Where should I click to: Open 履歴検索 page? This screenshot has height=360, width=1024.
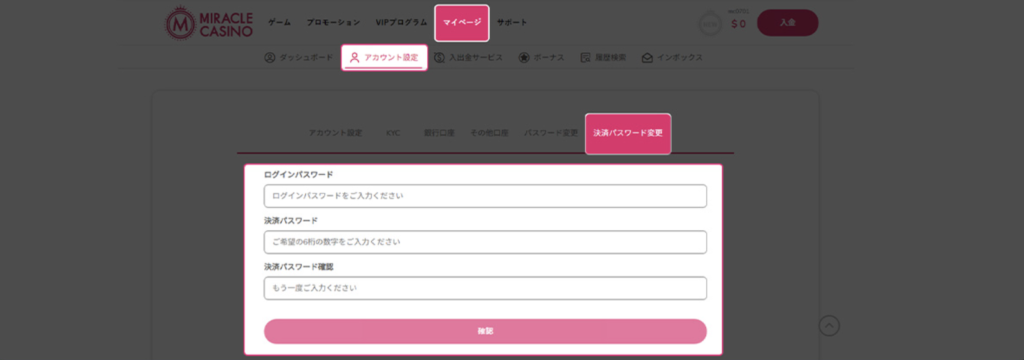(603, 57)
